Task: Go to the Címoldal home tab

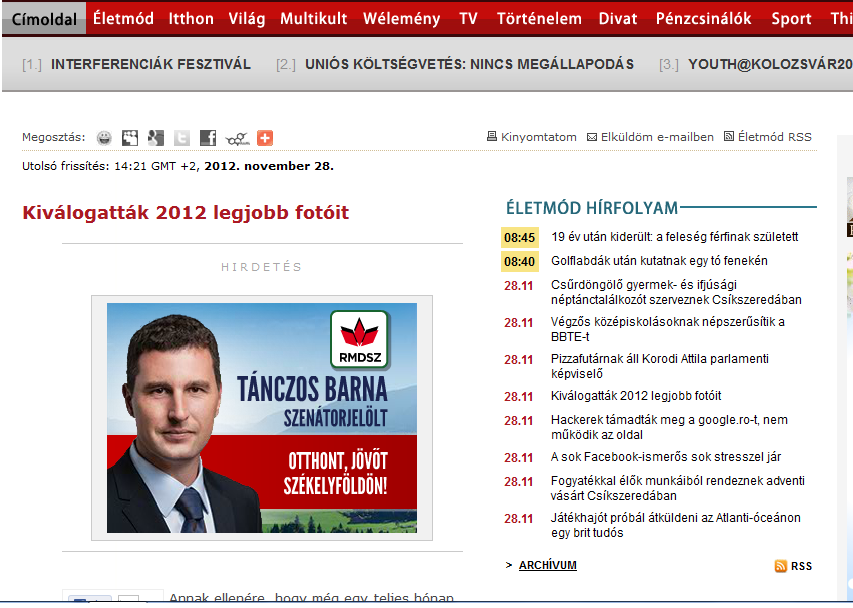Action: pos(44,19)
